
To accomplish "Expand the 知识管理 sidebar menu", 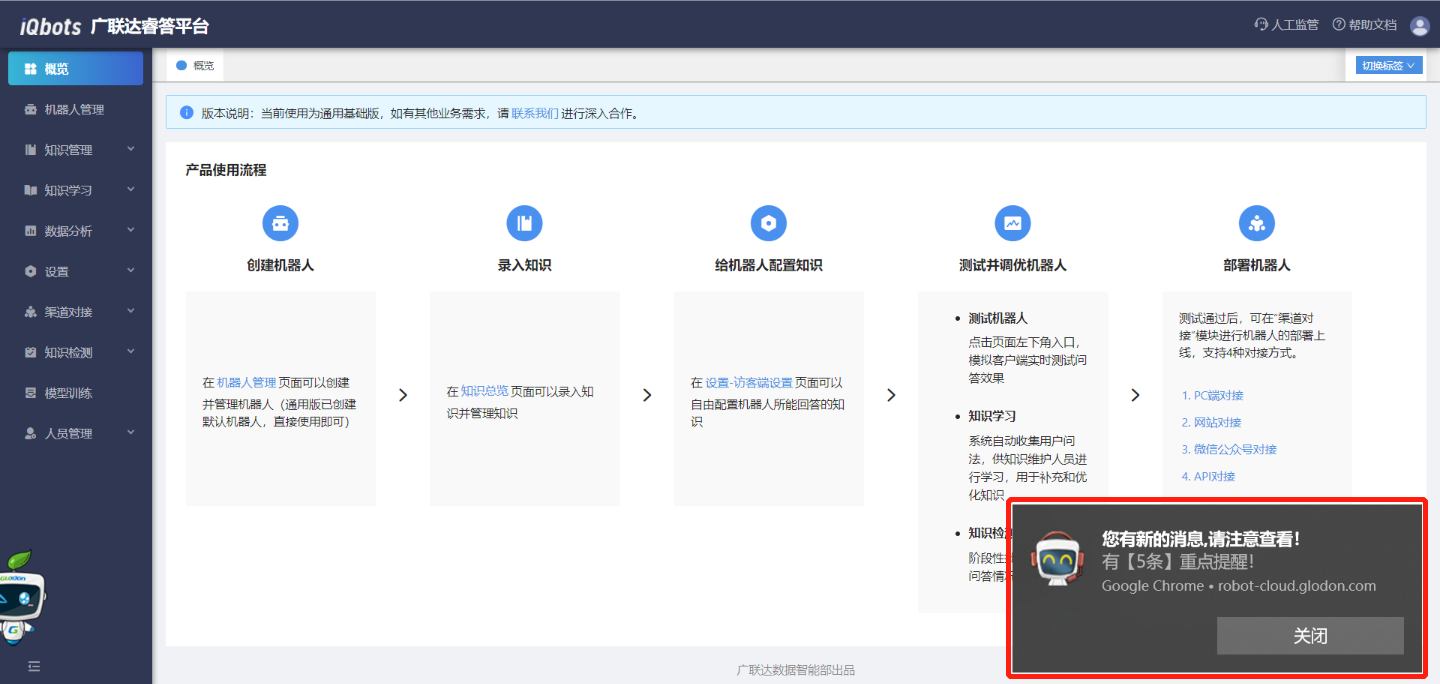I will [x=76, y=150].
